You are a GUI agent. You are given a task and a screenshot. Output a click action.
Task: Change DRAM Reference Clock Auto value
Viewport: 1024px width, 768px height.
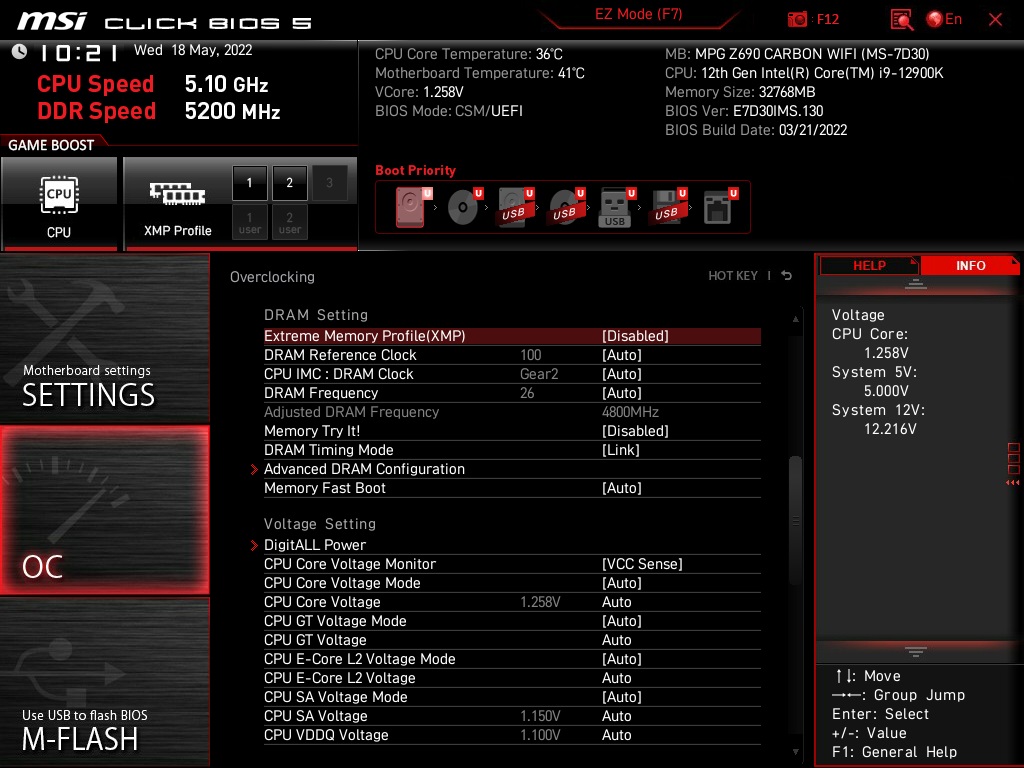click(x=512, y=355)
